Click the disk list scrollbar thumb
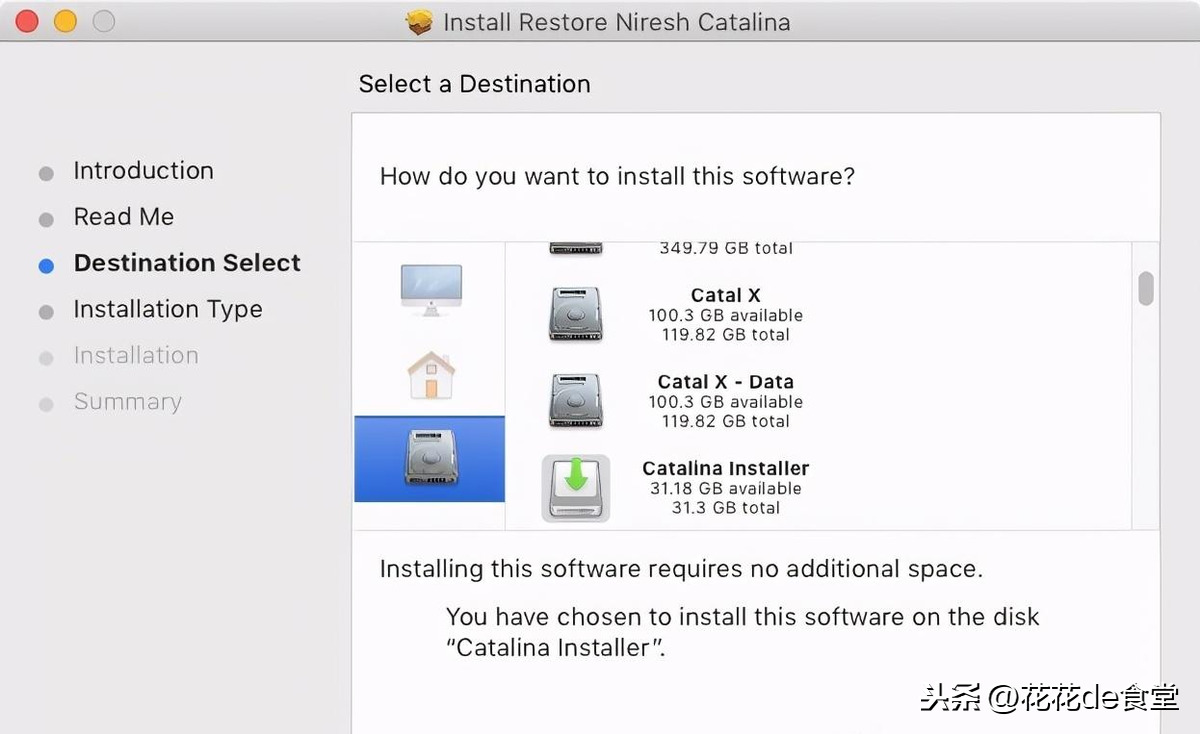 pyautogui.click(x=1146, y=288)
